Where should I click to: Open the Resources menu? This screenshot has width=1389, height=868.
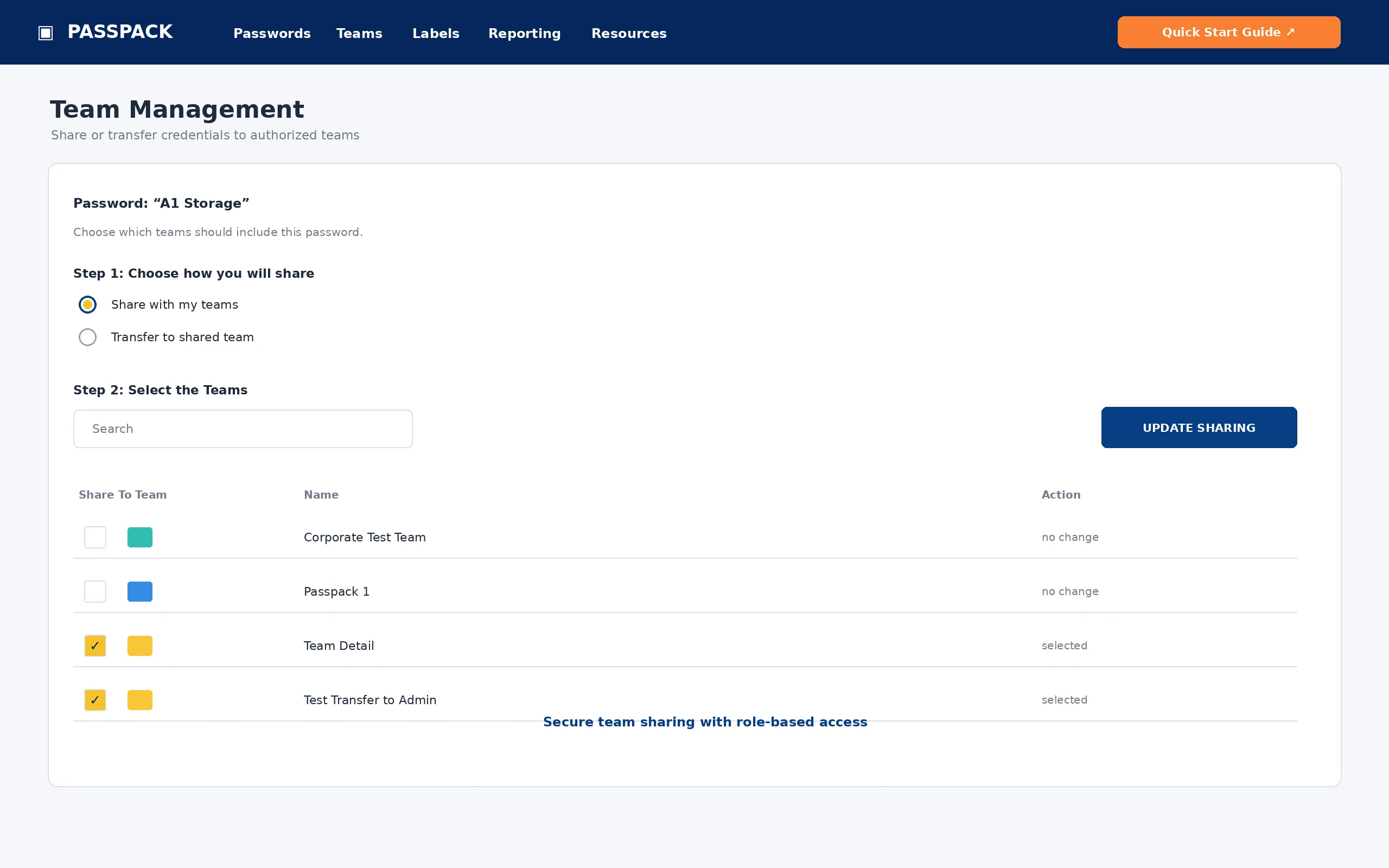pos(628,33)
